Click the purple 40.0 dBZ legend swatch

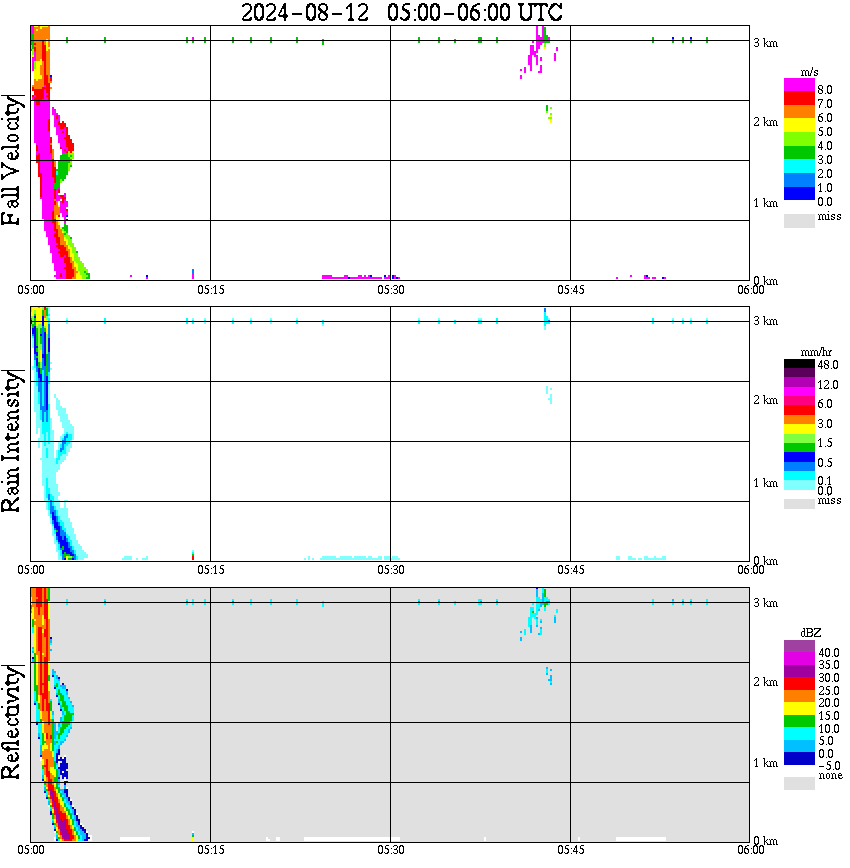click(799, 646)
